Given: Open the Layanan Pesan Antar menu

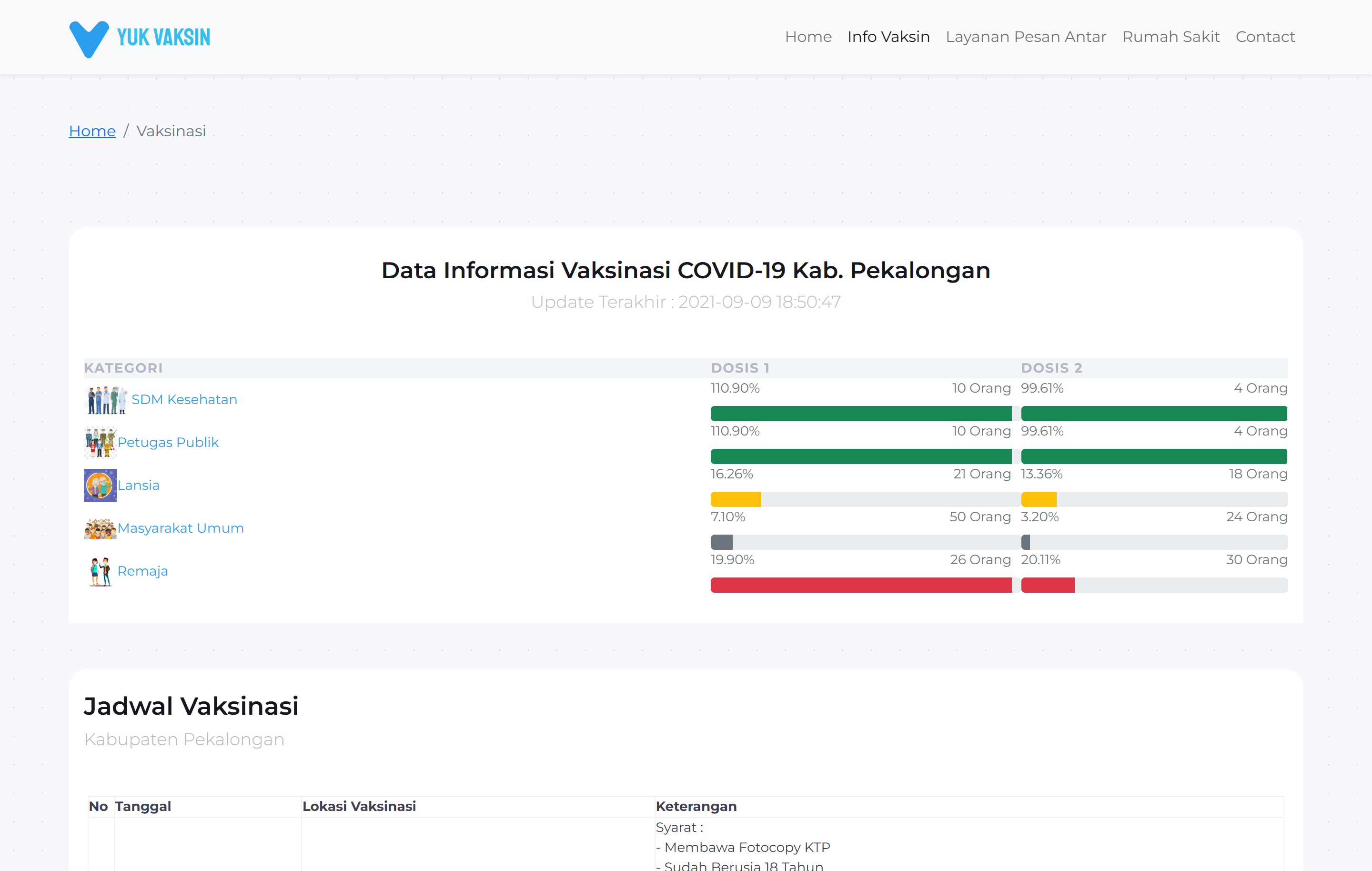Looking at the screenshot, I should coord(1026,37).
